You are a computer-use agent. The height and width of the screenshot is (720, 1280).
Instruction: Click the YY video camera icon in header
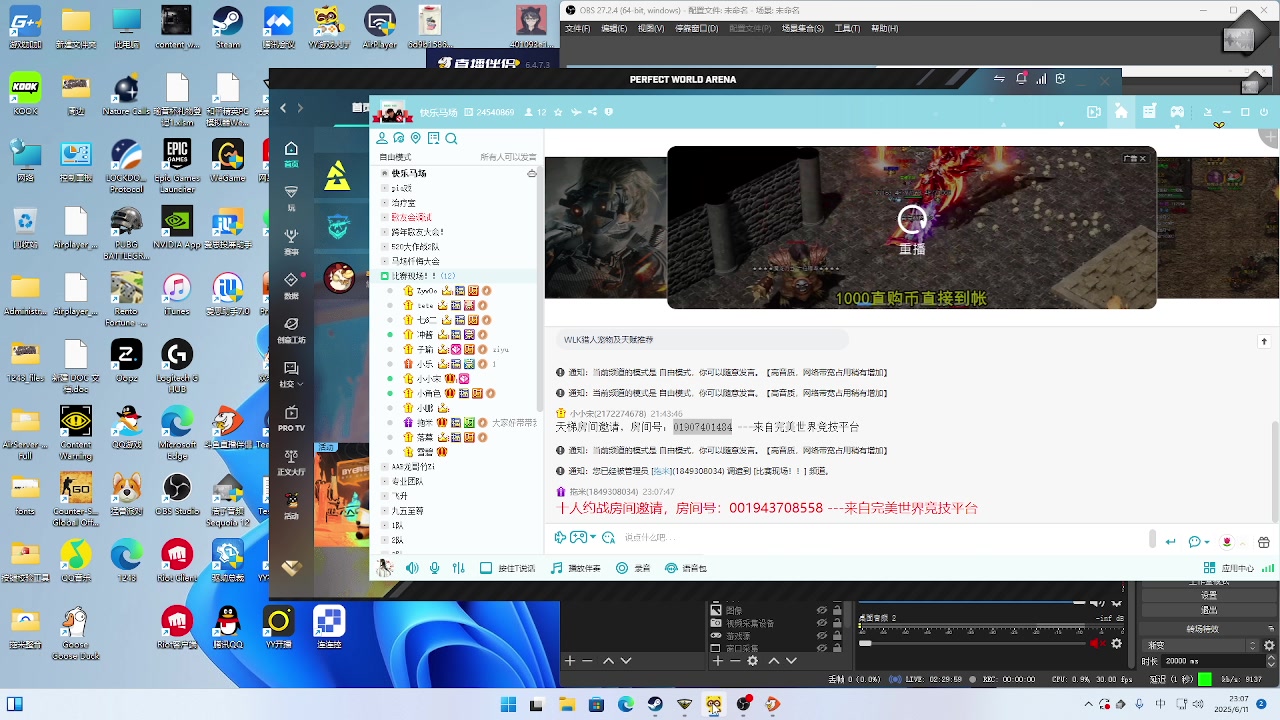[1094, 112]
